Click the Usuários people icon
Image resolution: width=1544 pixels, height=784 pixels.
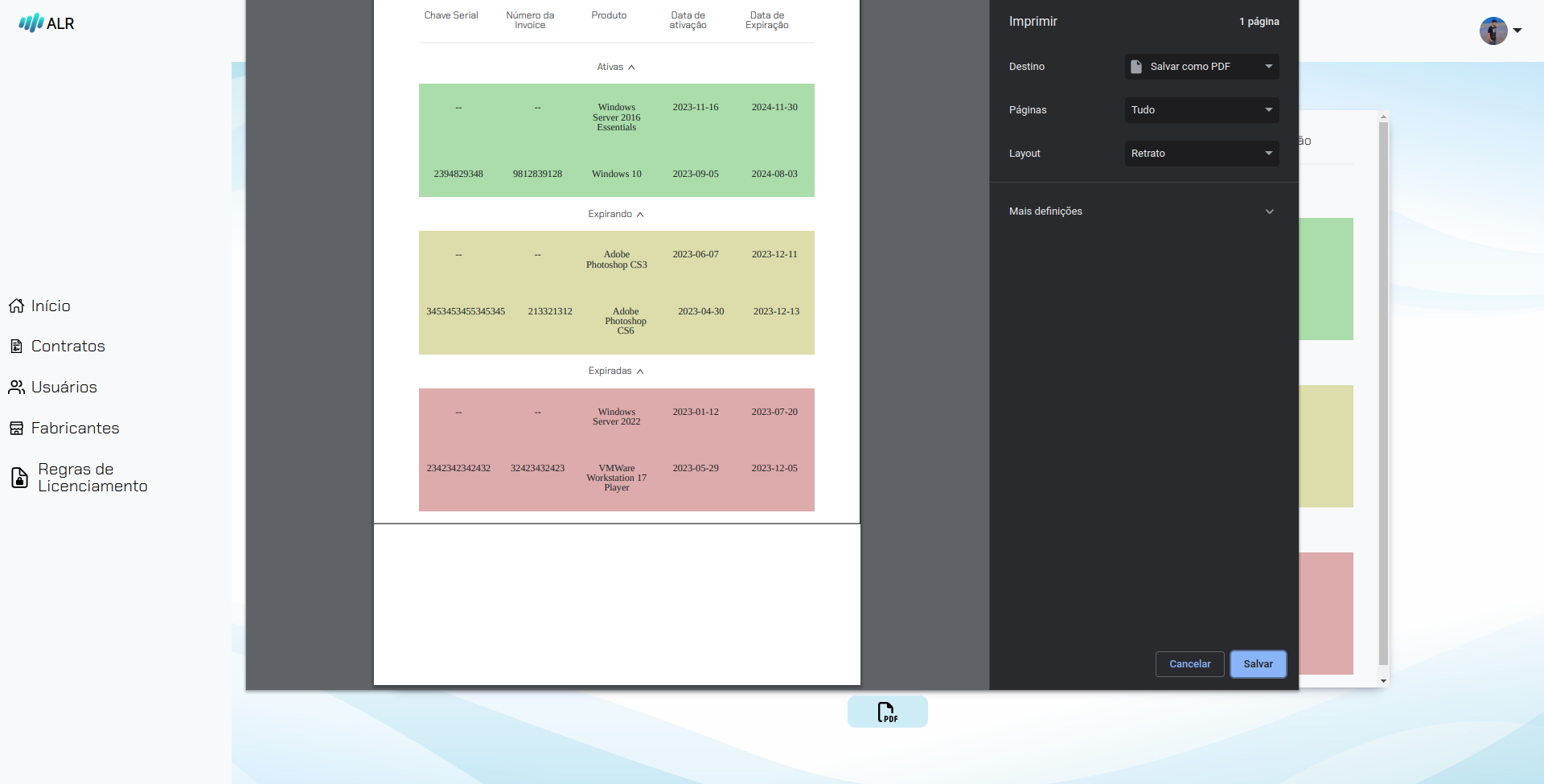pos(16,388)
